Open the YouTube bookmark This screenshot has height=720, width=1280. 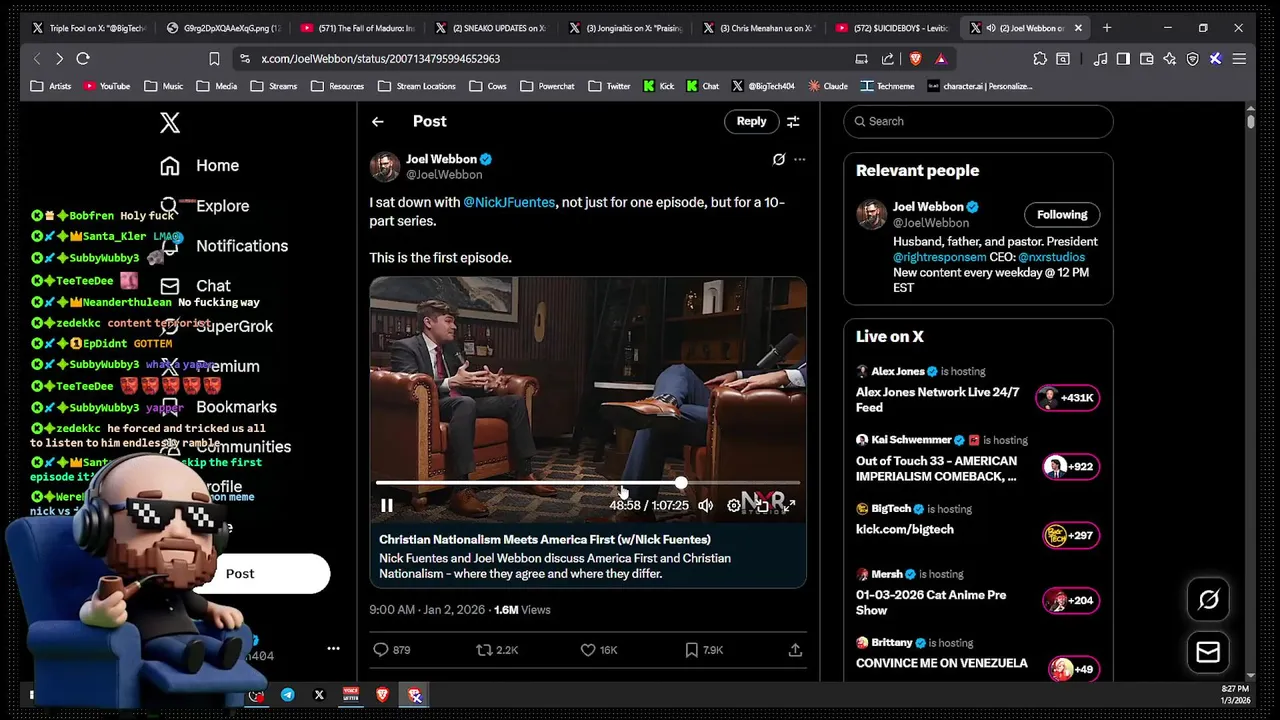107,86
